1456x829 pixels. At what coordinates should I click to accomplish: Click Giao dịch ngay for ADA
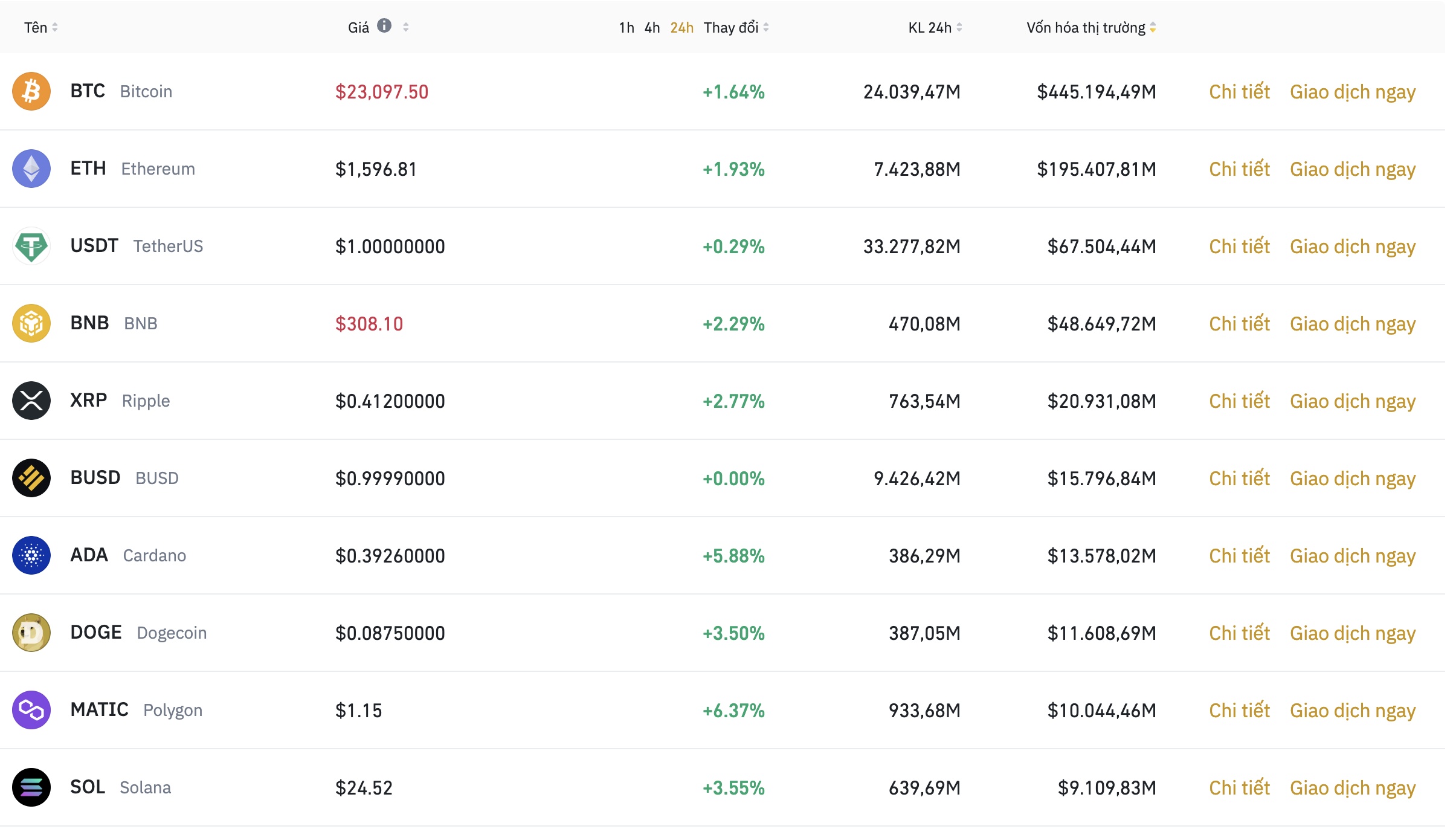1353,557
